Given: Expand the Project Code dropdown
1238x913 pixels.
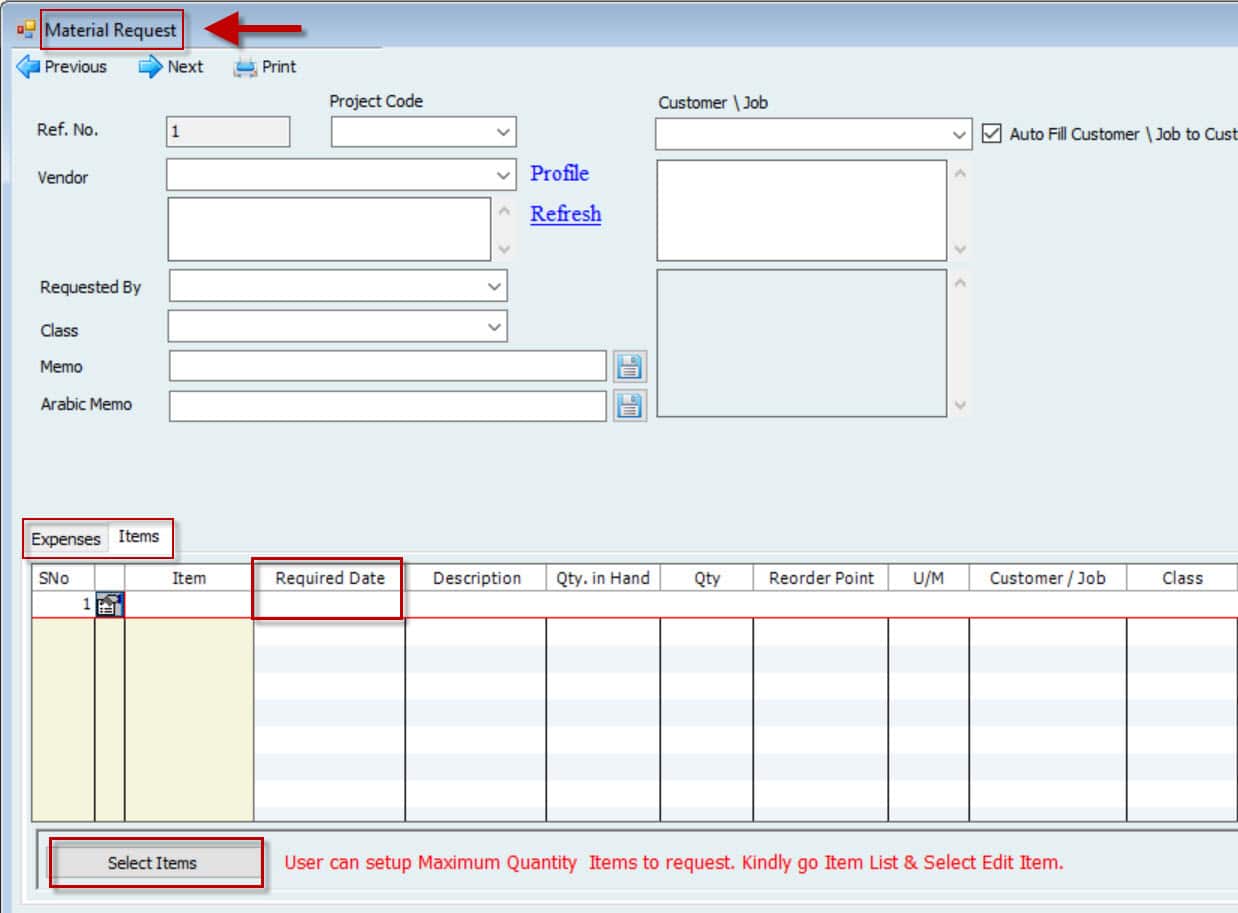Looking at the screenshot, I should 502,132.
